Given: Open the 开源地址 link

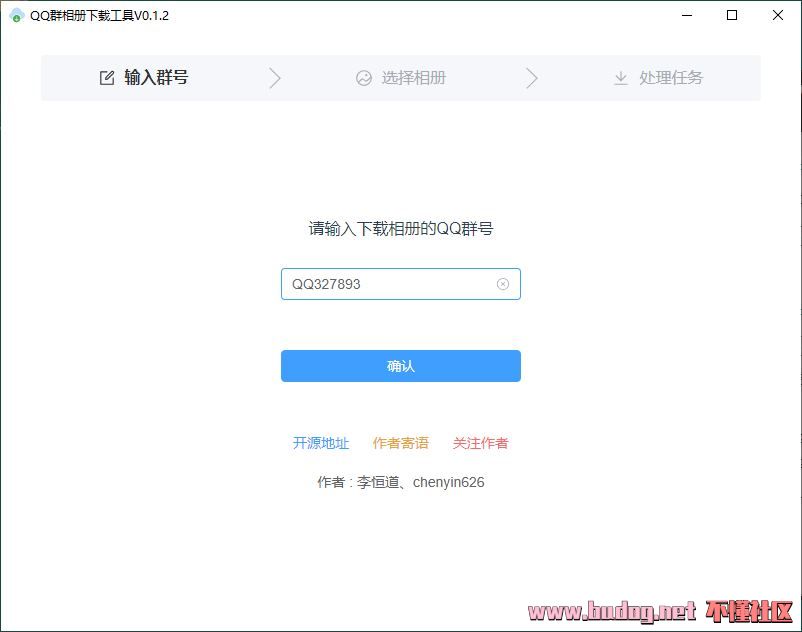Looking at the screenshot, I should (321, 443).
